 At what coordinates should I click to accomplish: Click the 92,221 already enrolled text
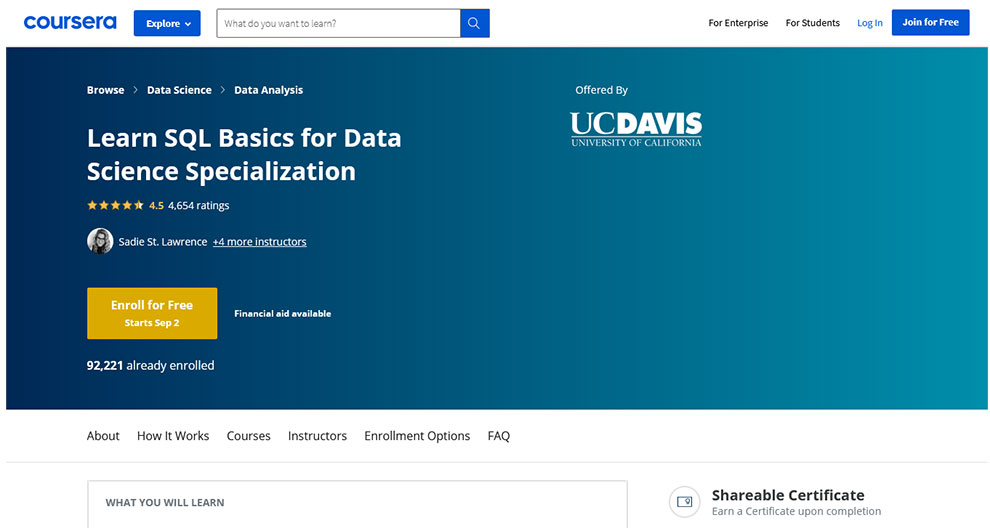(150, 365)
